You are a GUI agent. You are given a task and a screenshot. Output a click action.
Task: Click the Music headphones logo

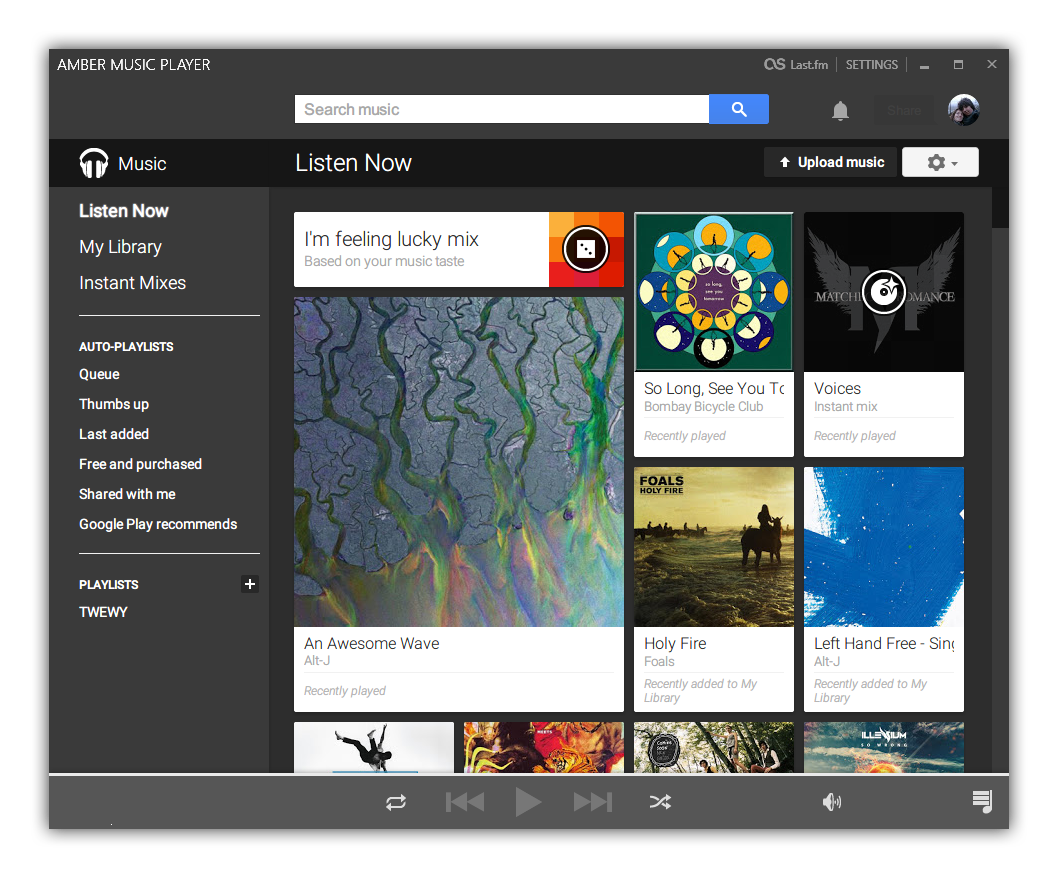click(94, 163)
